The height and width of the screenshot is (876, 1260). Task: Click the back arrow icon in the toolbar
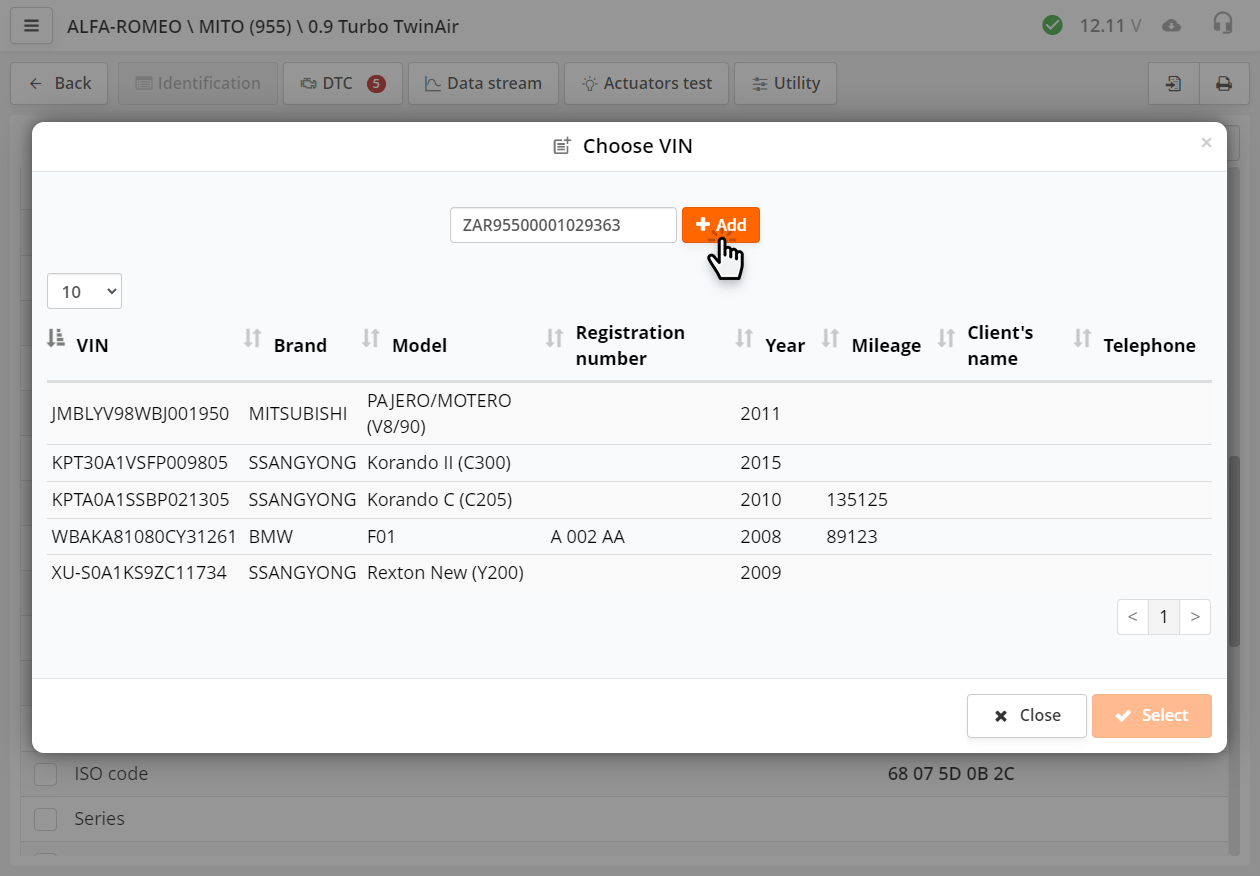37,84
